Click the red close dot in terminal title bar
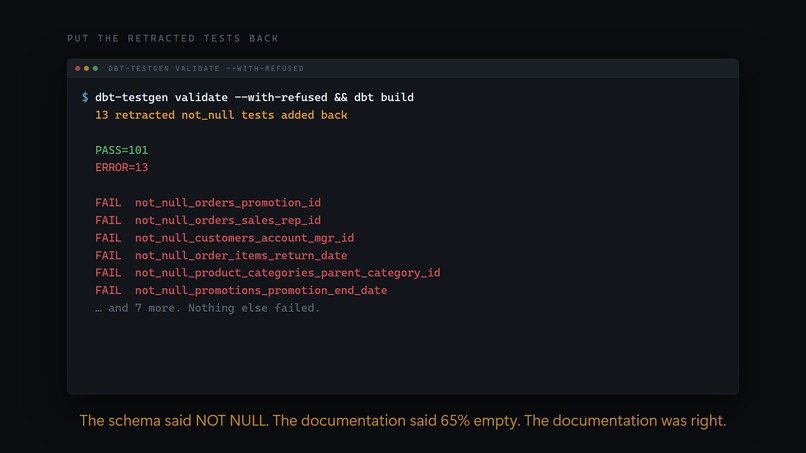The image size is (806, 453). pyautogui.click(x=78, y=68)
